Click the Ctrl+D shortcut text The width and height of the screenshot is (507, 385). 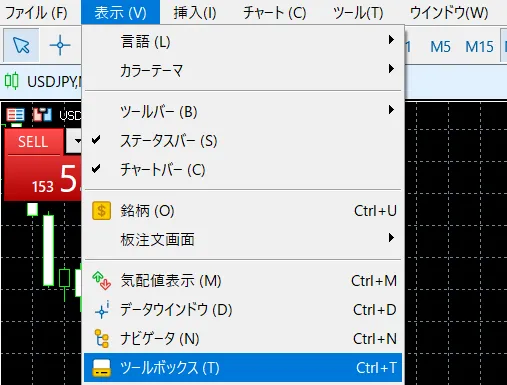(375, 310)
